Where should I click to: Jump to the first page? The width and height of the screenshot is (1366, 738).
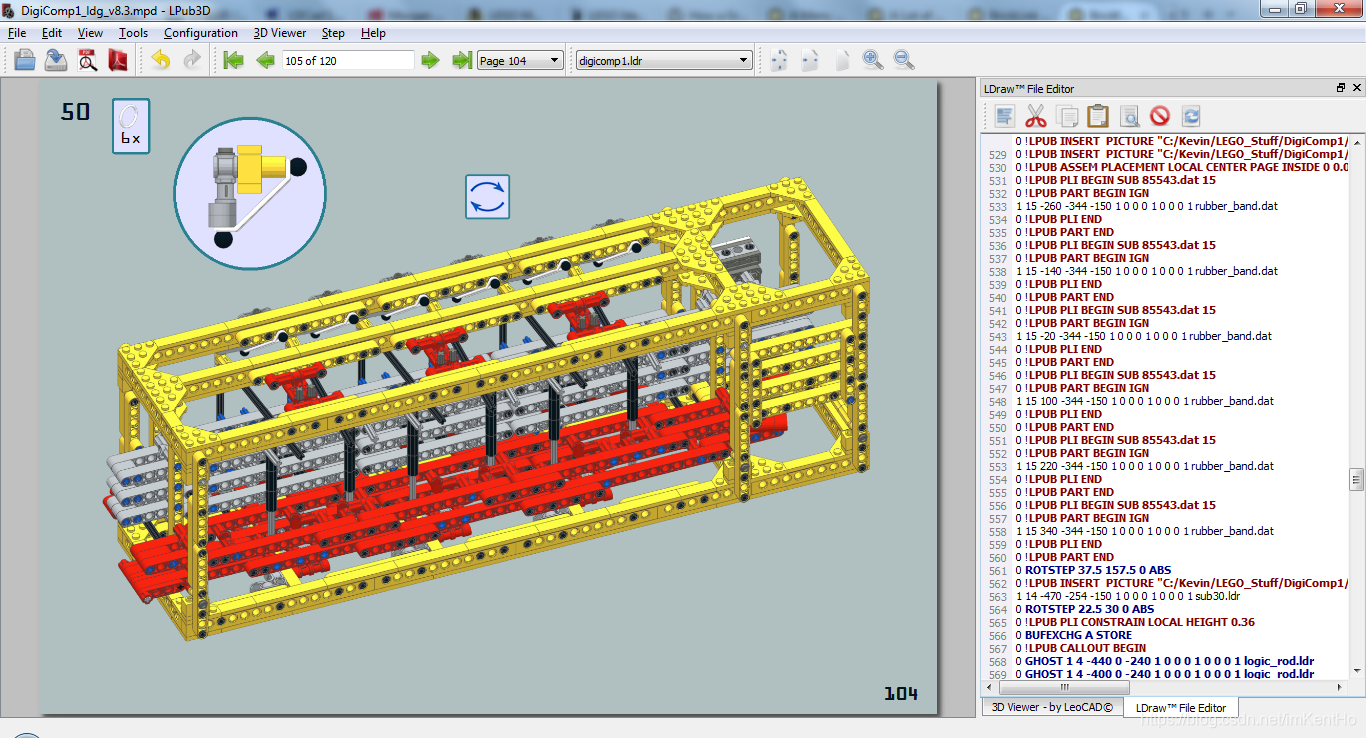[233, 60]
